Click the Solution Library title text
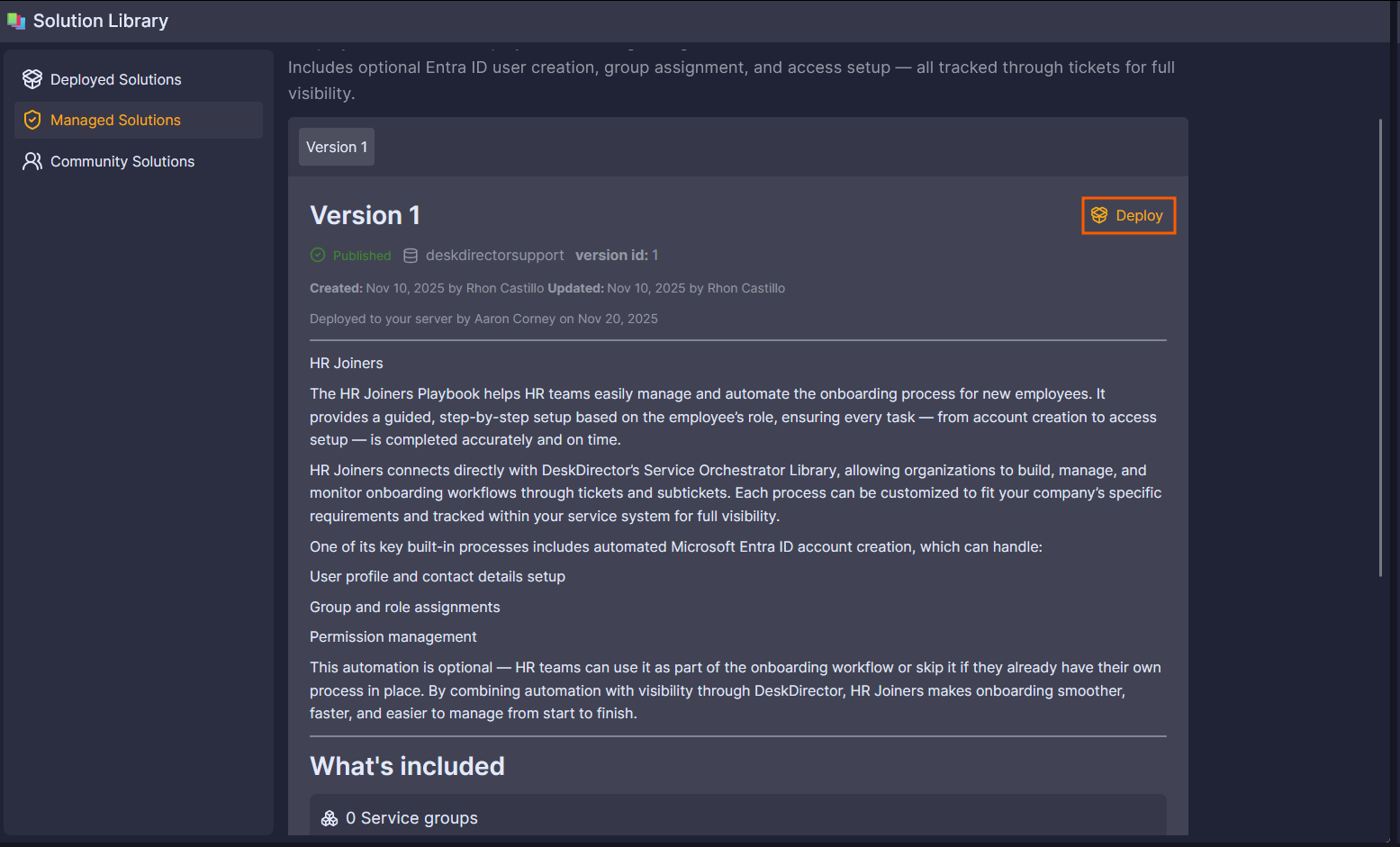The height and width of the screenshot is (847, 1400). coord(101,21)
